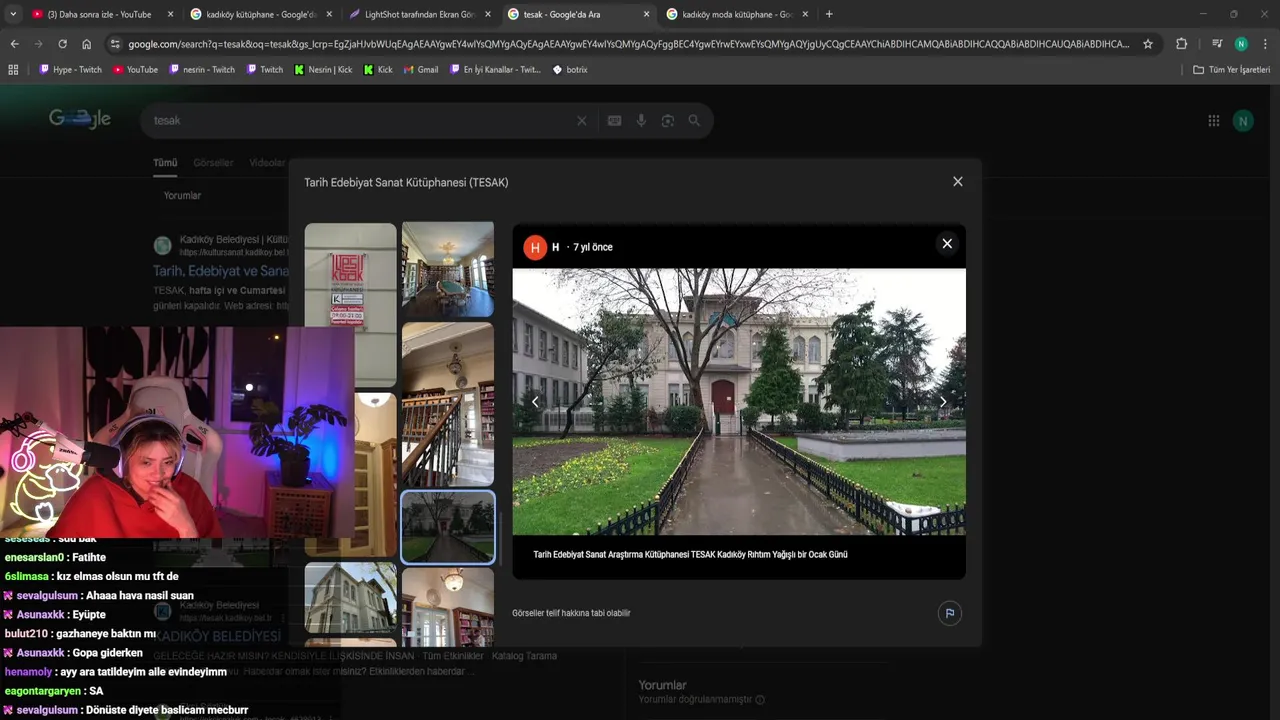The height and width of the screenshot is (720, 1280).
Task: Show the next photo with right arrow
Action: click(943, 402)
